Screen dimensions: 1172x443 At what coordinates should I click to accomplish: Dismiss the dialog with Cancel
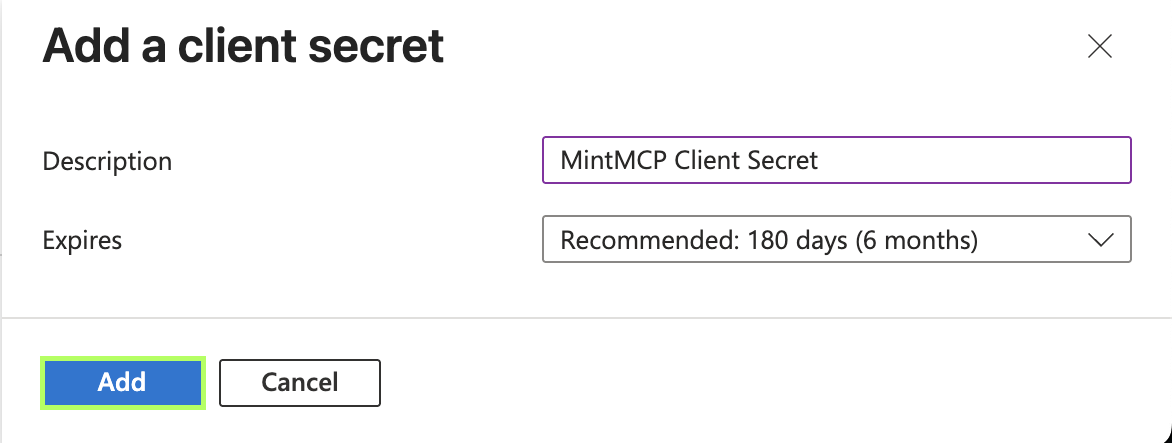(x=300, y=382)
